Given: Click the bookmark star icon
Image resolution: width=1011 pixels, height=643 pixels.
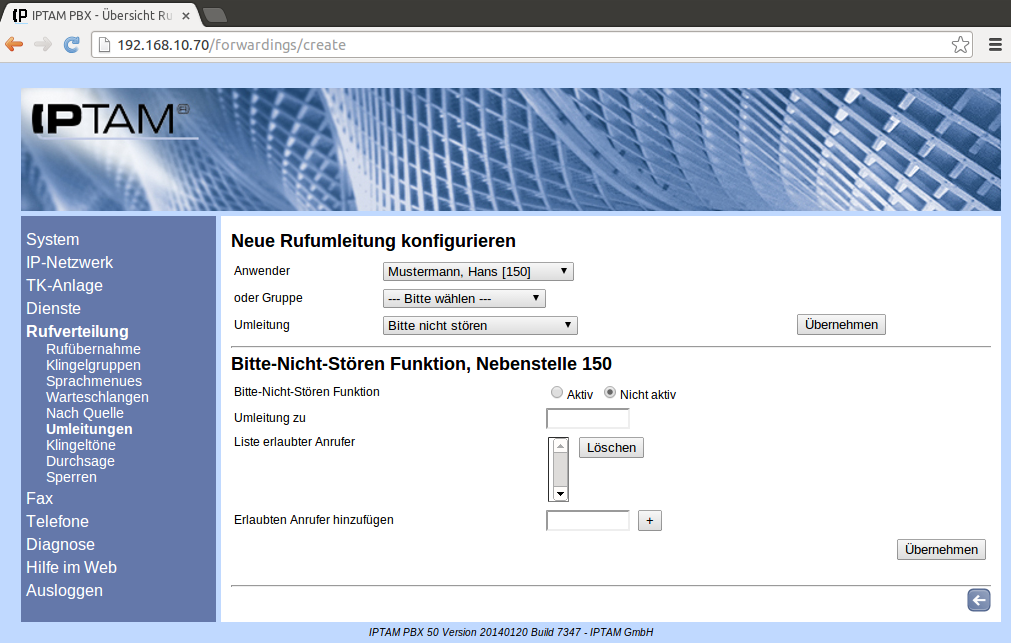Looking at the screenshot, I should click(960, 44).
